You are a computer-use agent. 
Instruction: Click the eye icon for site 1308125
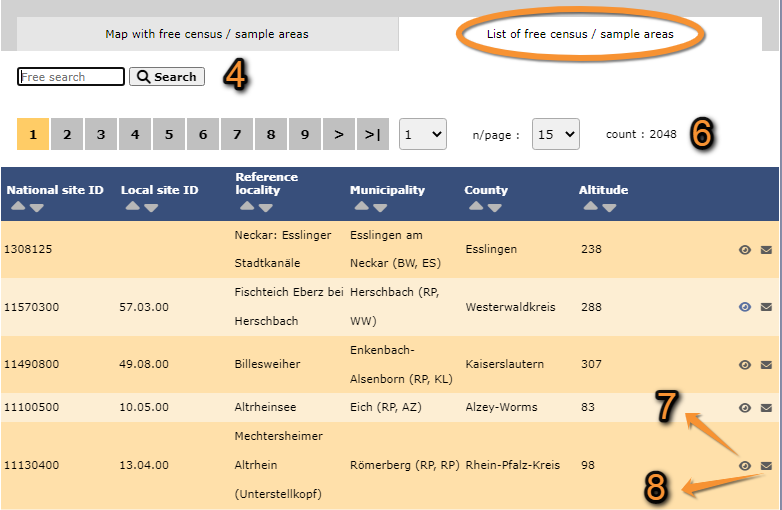(x=745, y=250)
